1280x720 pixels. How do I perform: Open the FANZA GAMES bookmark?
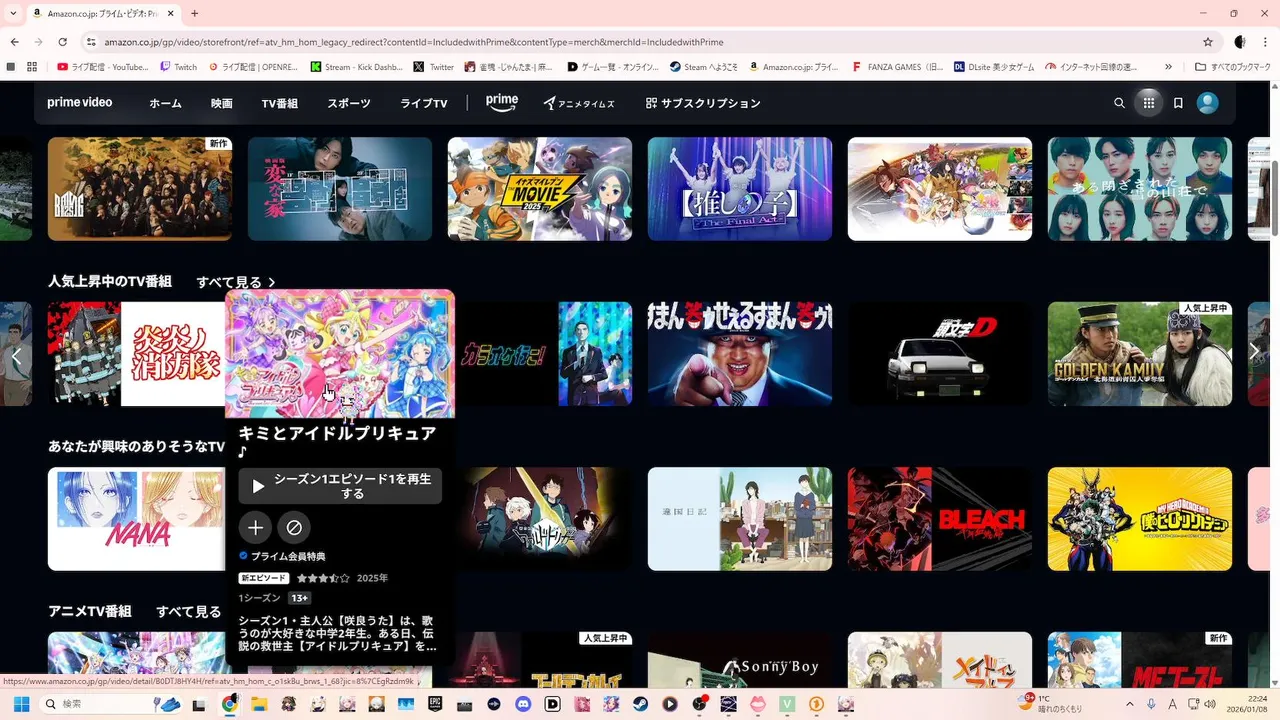[x=897, y=67]
